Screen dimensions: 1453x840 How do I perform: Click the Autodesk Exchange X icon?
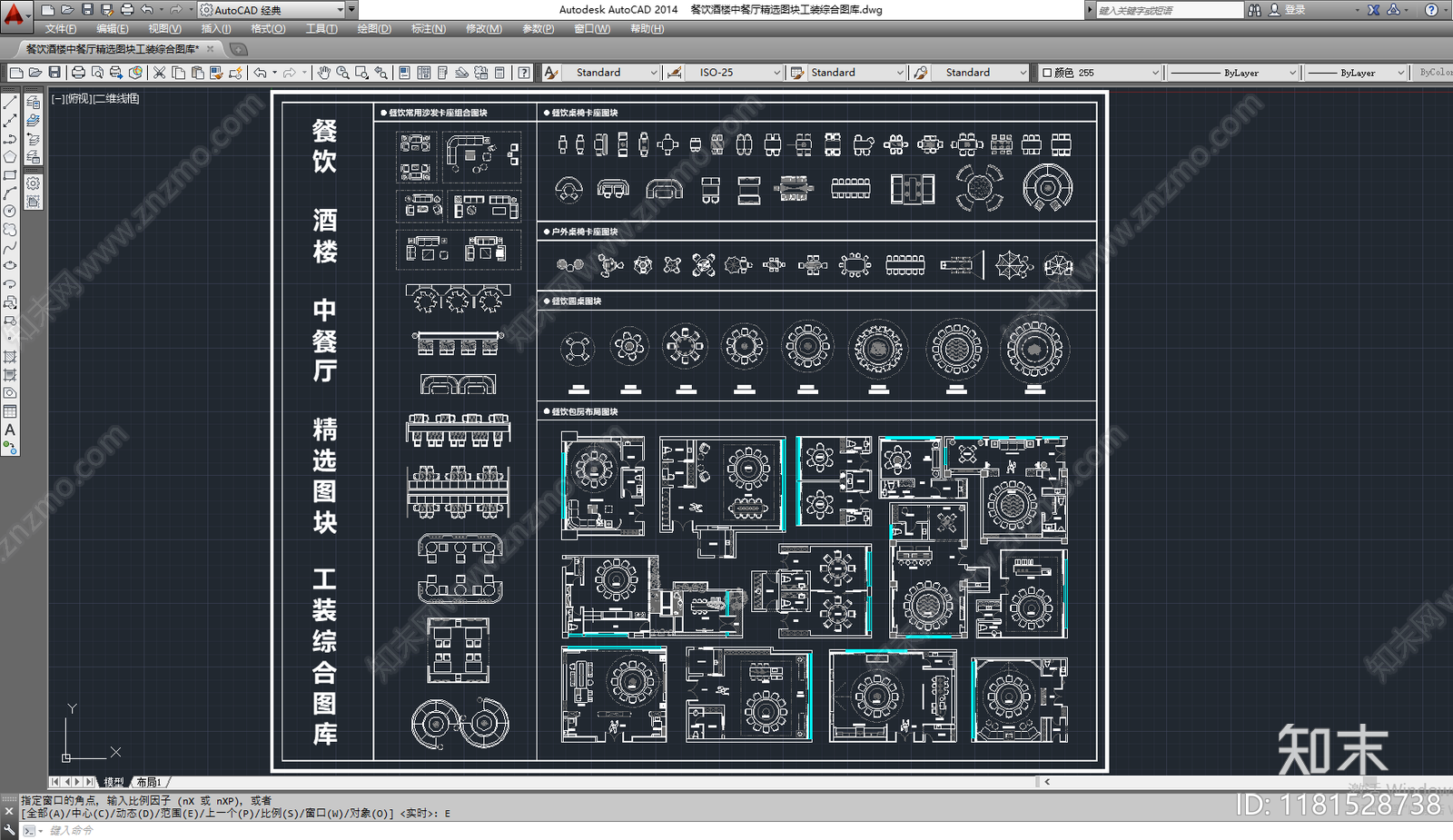[1373, 10]
